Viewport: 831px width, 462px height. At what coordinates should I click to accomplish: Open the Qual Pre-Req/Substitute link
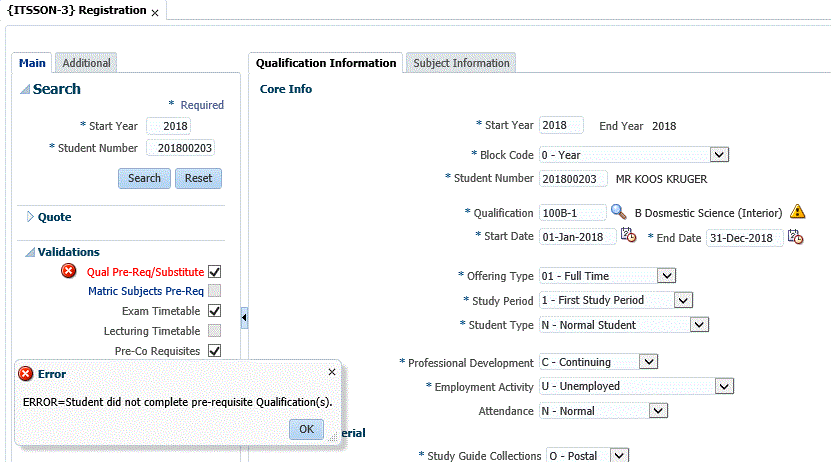click(145, 272)
